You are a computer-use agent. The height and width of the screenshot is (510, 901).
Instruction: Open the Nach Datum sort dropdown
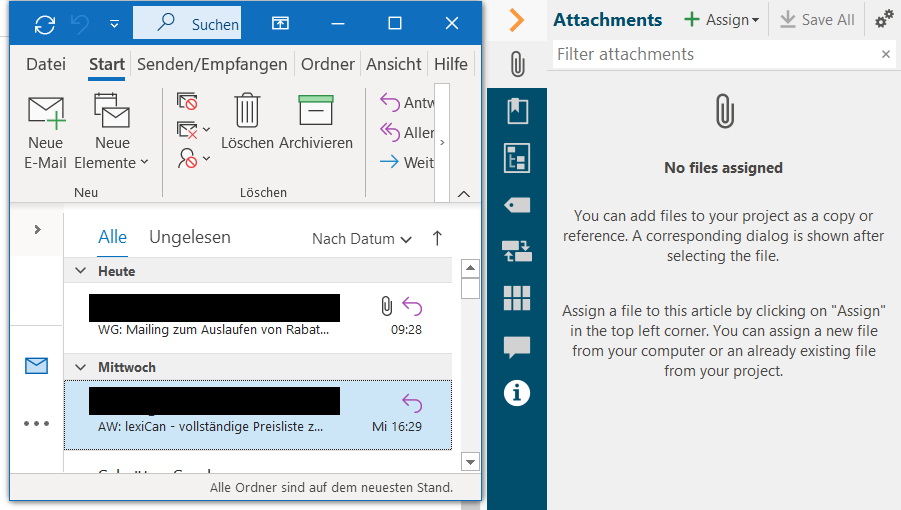coord(361,239)
